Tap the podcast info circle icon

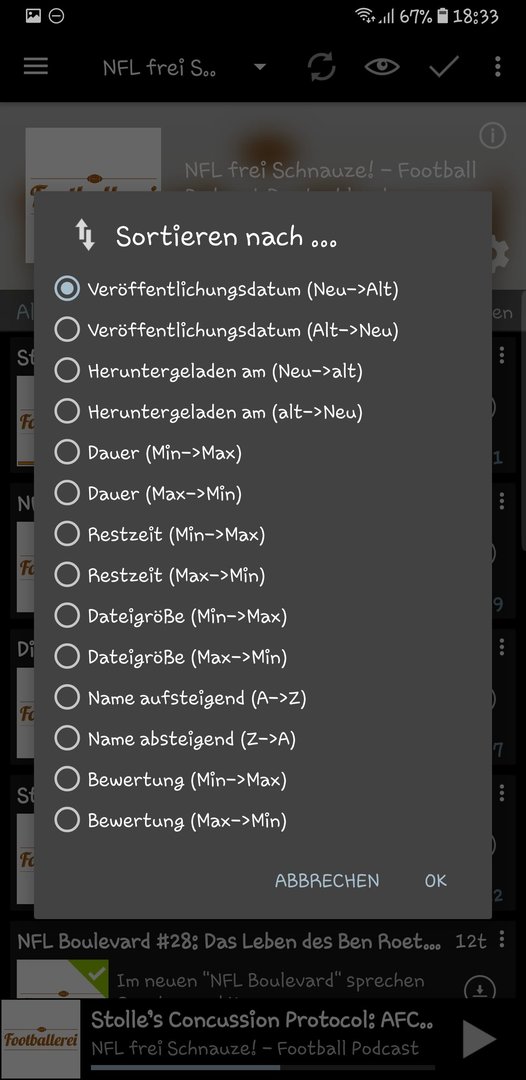tap(492, 136)
